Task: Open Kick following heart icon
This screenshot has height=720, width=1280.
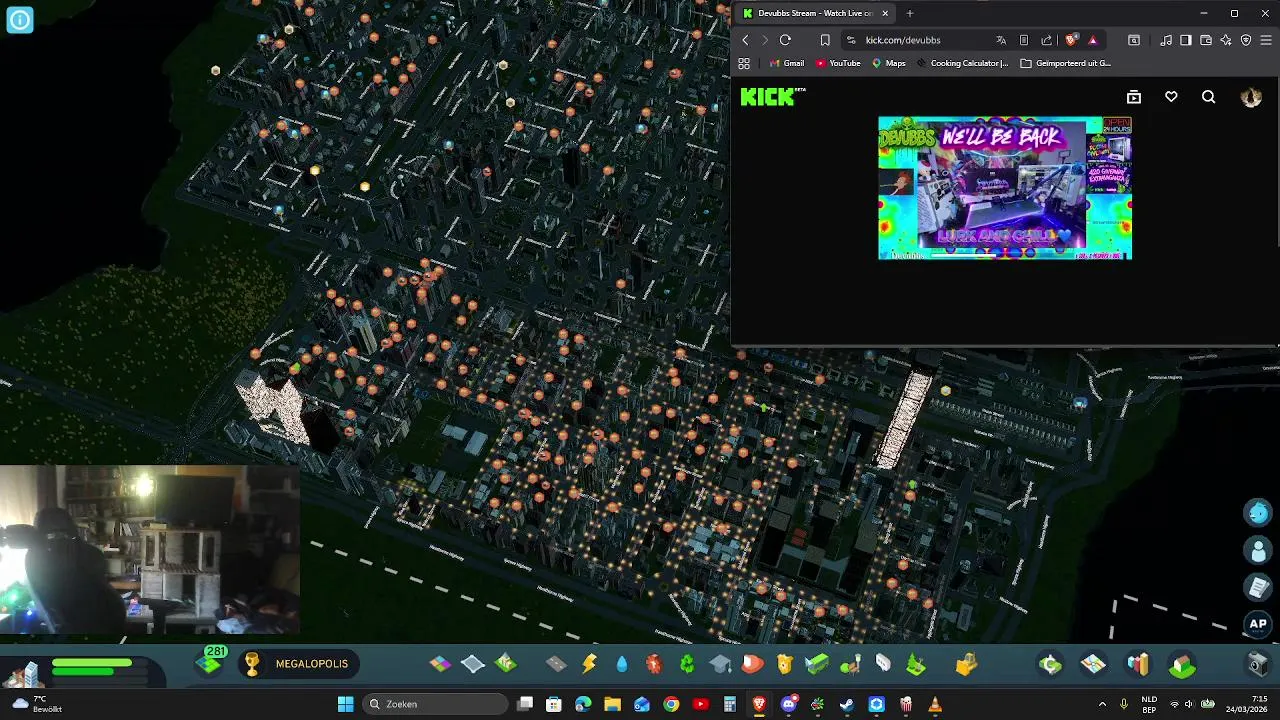Action: (1171, 97)
